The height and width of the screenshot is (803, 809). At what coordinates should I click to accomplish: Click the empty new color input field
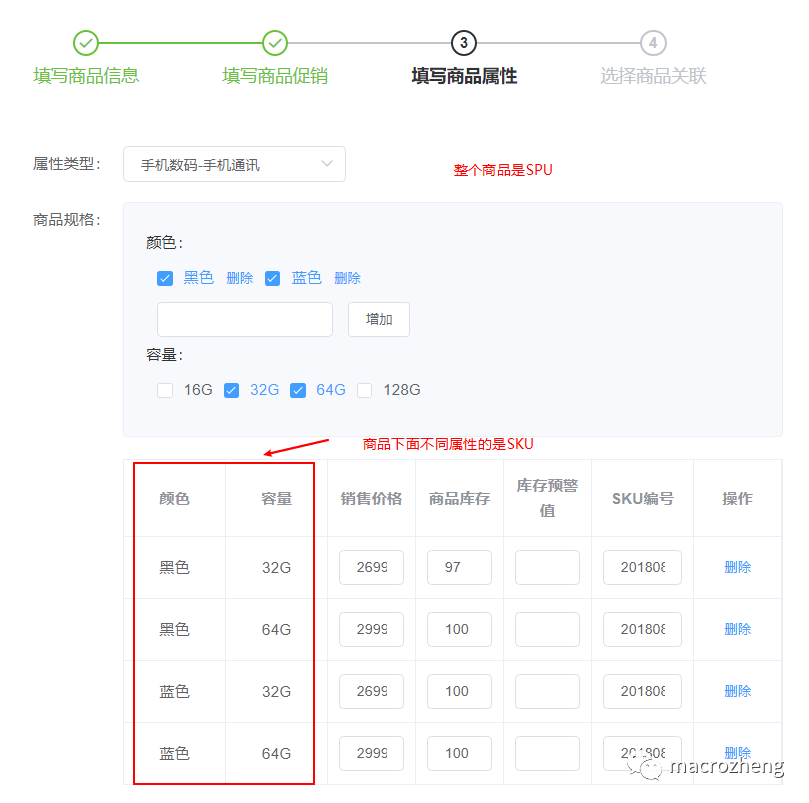pyautogui.click(x=244, y=319)
